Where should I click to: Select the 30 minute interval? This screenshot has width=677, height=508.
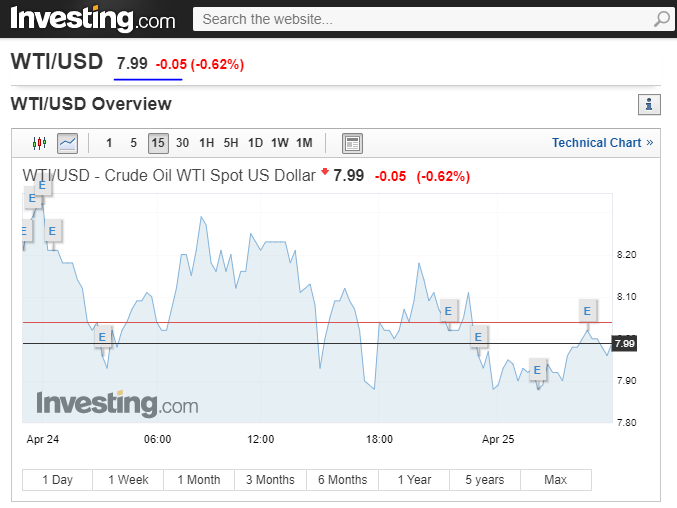click(182, 143)
